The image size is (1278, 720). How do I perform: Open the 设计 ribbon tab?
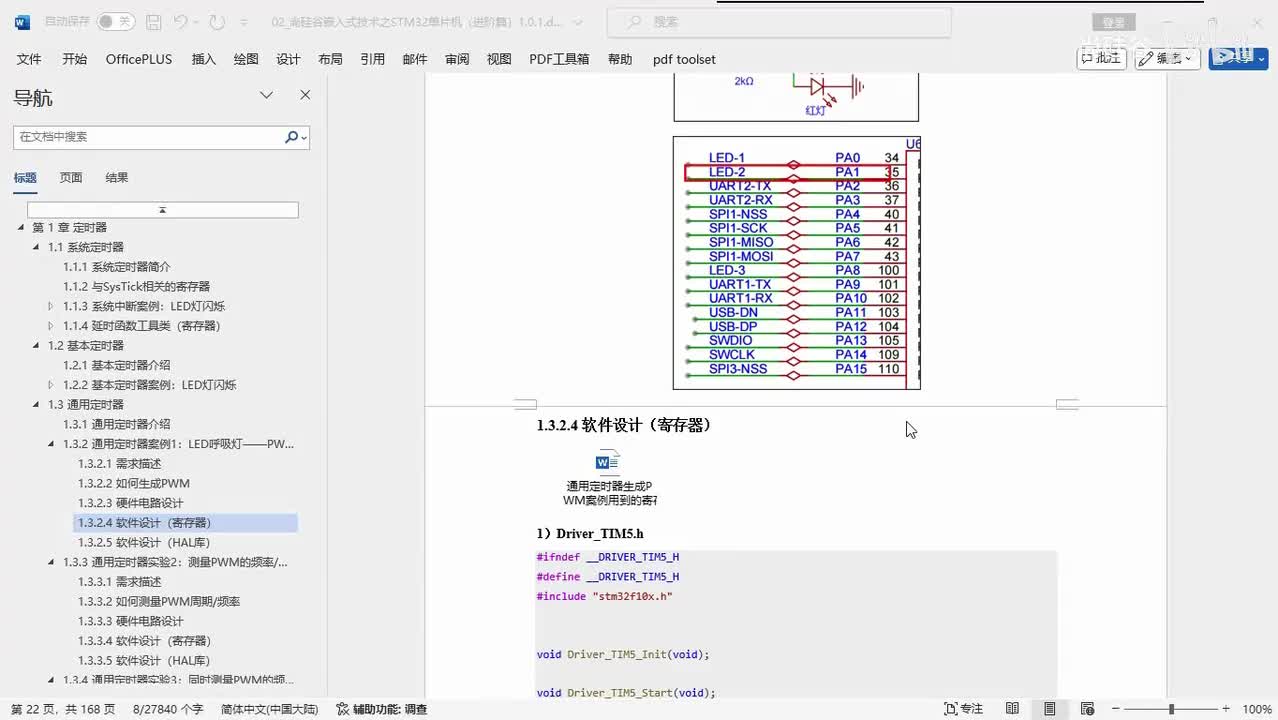click(x=288, y=59)
